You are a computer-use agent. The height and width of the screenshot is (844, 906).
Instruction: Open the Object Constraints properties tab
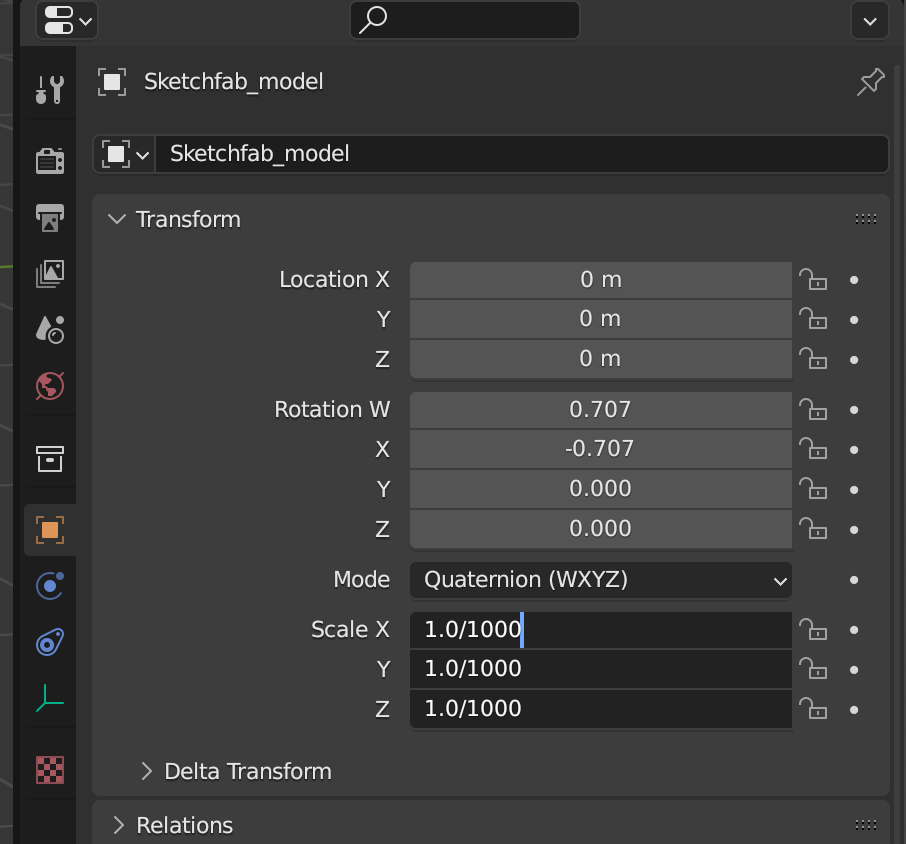point(49,643)
